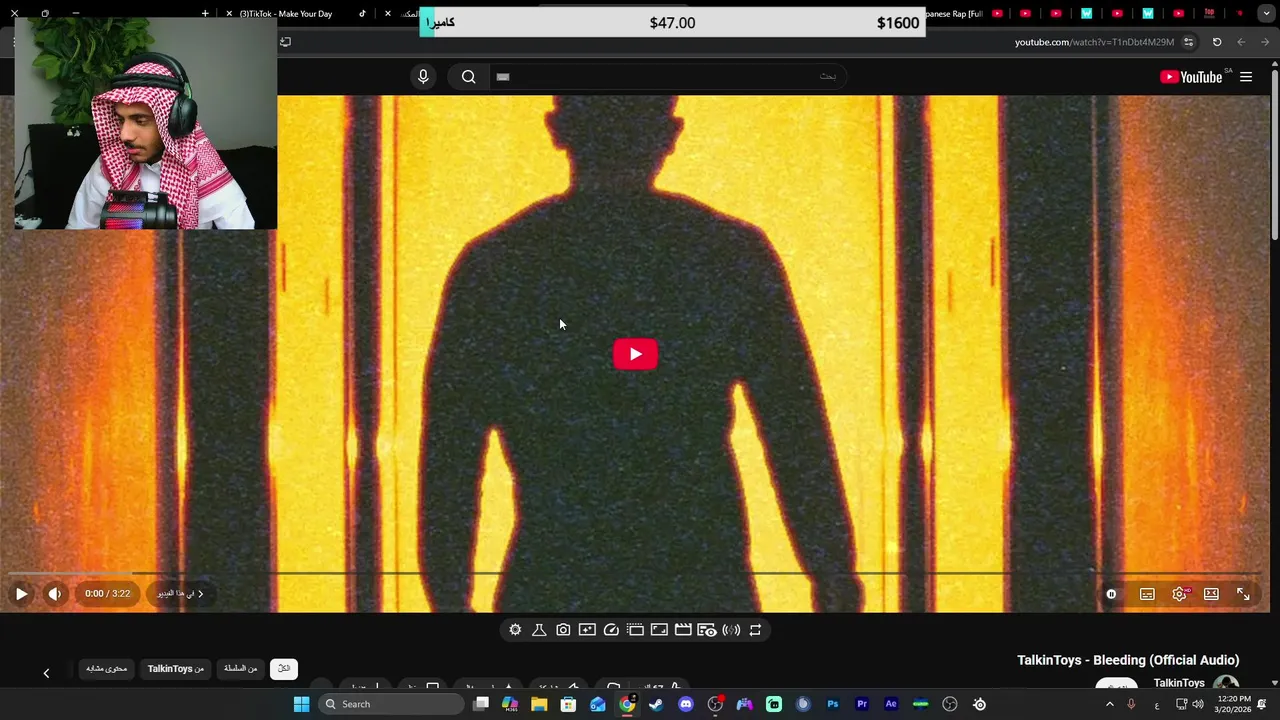Go to YouTube home via the logo
Image resolution: width=1280 pixels, height=720 pixels.
(1191, 77)
